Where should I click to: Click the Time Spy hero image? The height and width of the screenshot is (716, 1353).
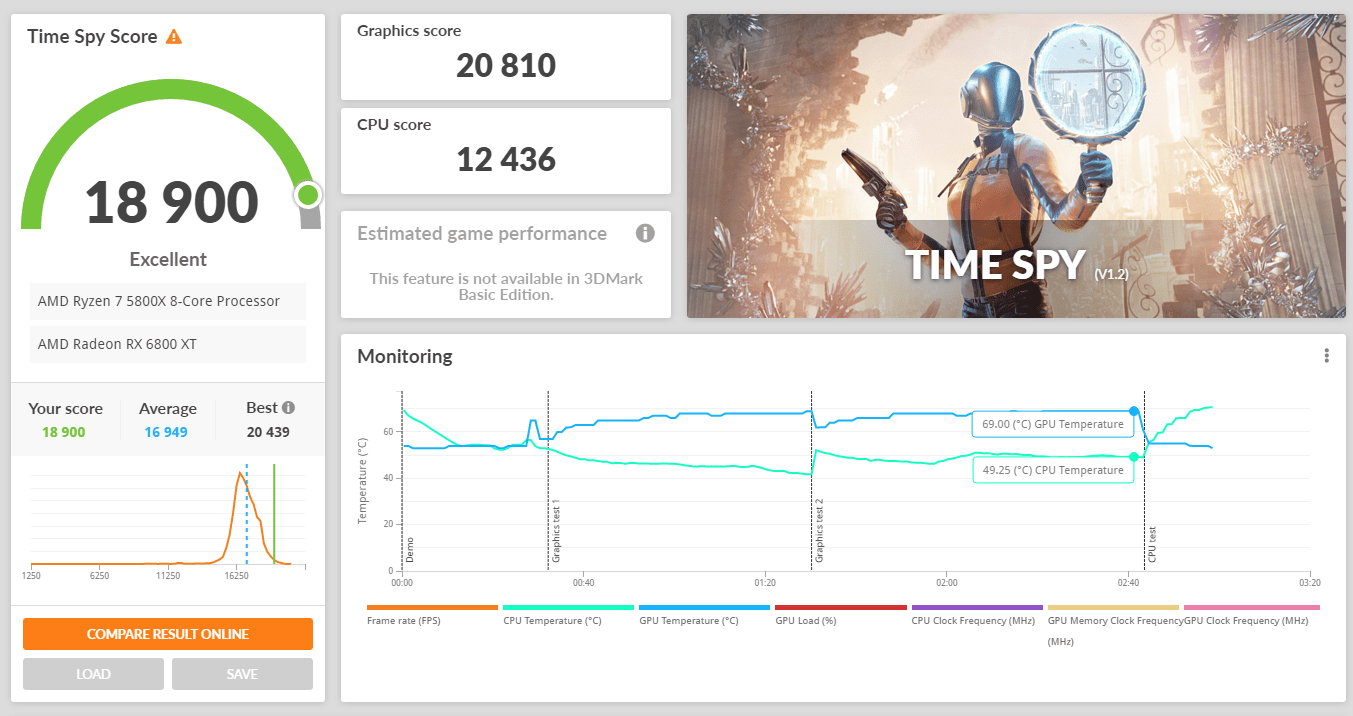click(x=1016, y=166)
